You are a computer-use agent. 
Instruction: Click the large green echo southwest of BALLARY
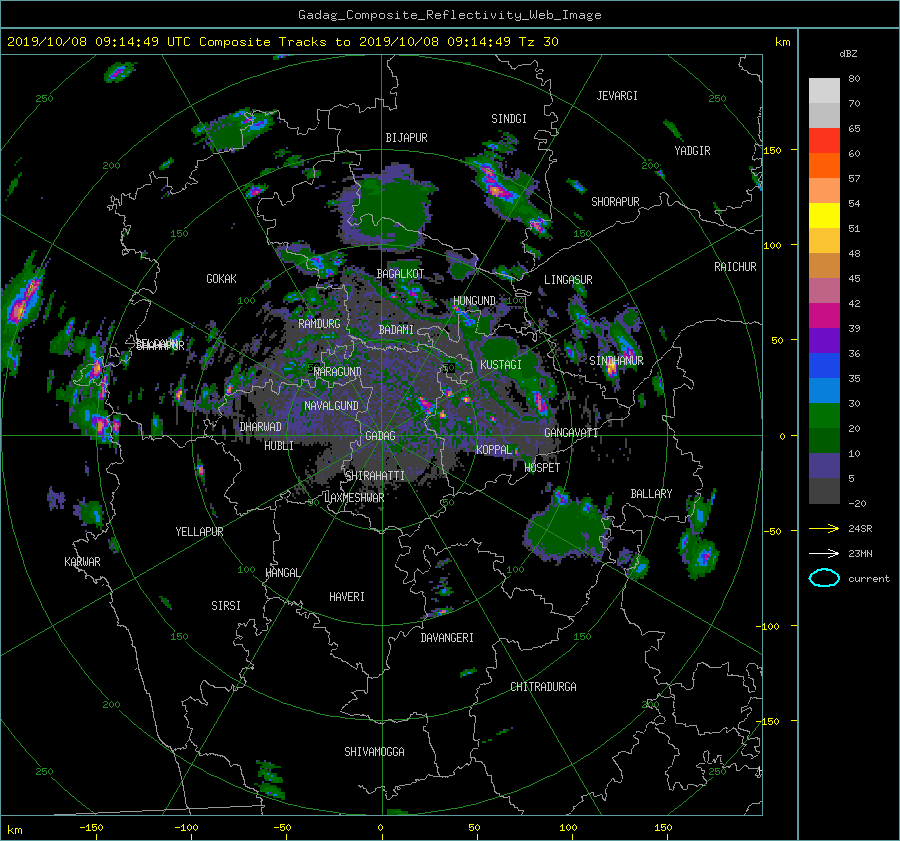[567, 531]
